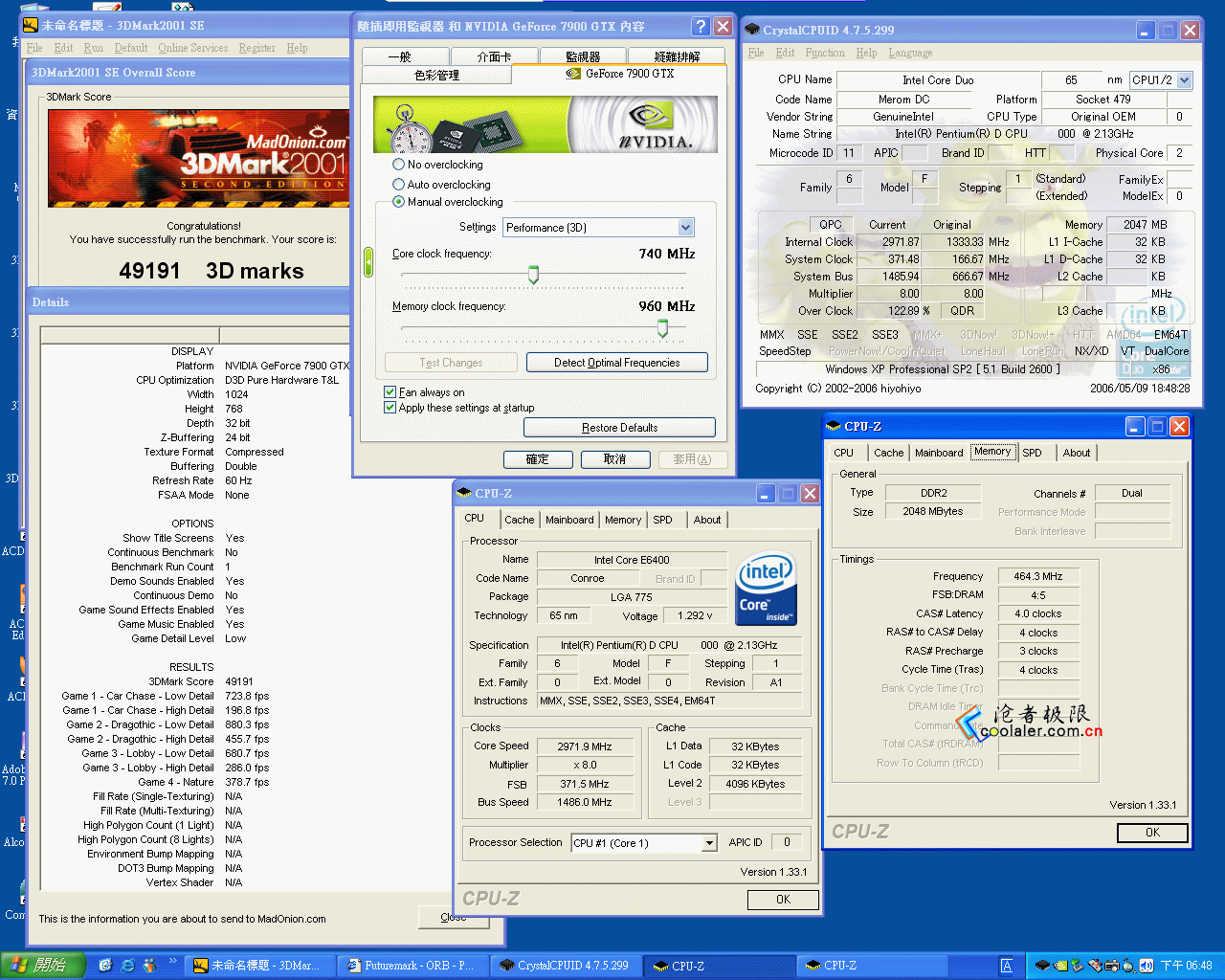This screenshot has height=980, width=1225.
Task: Open the Windows Start button
Action: coord(43,966)
